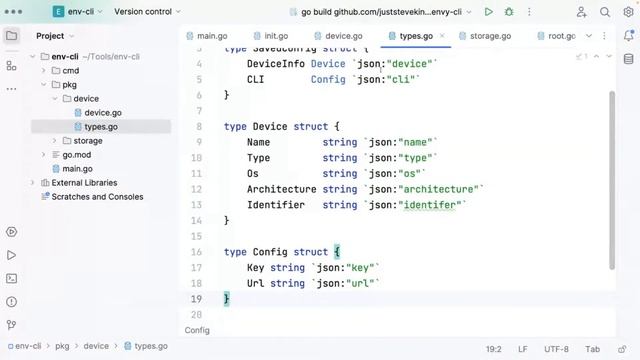Open the Run tool window icon
Image resolution: width=640 pixels, height=360 pixels.
(11, 255)
